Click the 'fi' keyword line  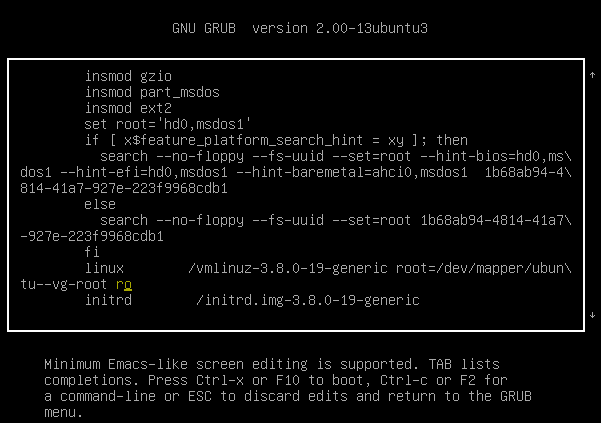click(92, 252)
